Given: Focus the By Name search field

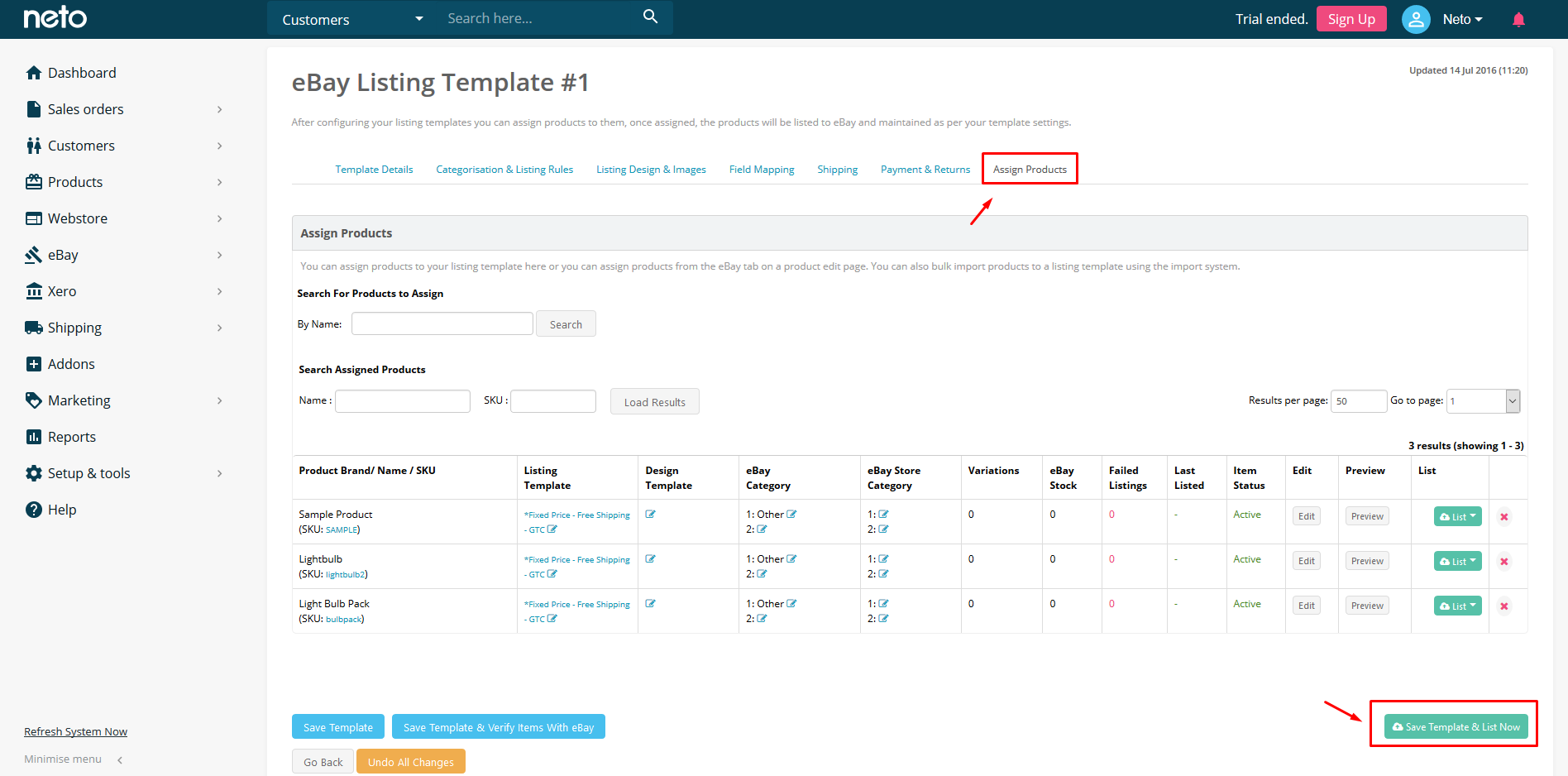Looking at the screenshot, I should click(x=442, y=323).
